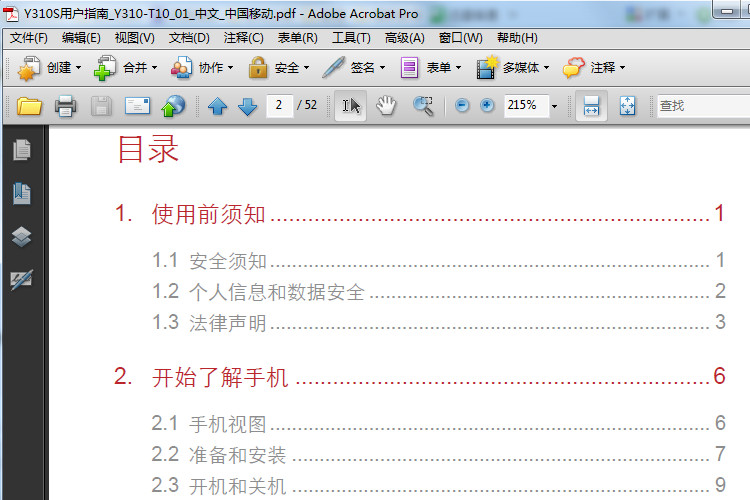This screenshot has height=500, width=750.
Task: Click the page number field showing 2
Action: pyautogui.click(x=279, y=105)
